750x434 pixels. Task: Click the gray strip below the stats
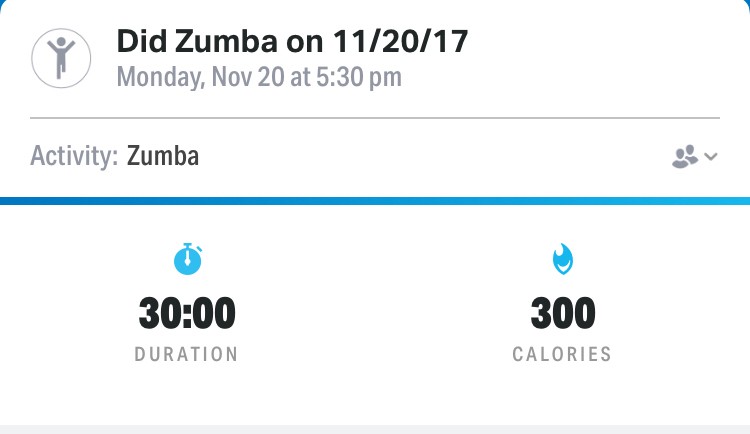point(375,429)
